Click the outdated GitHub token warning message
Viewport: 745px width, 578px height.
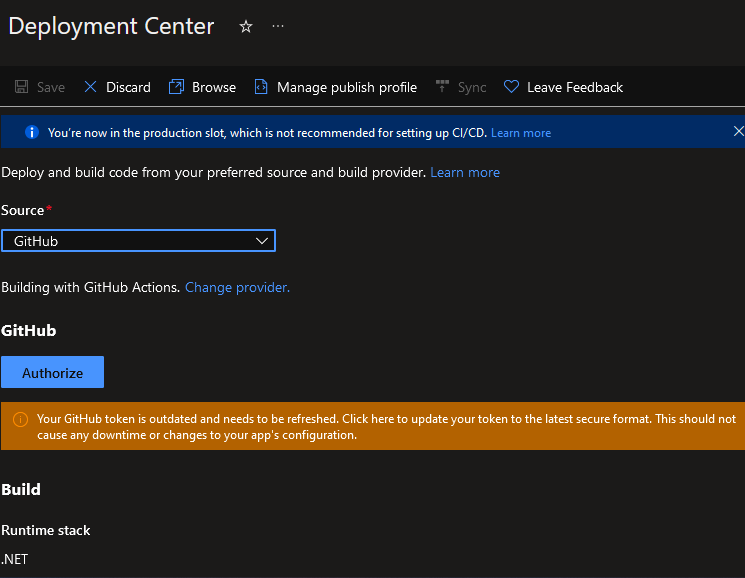click(386, 426)
